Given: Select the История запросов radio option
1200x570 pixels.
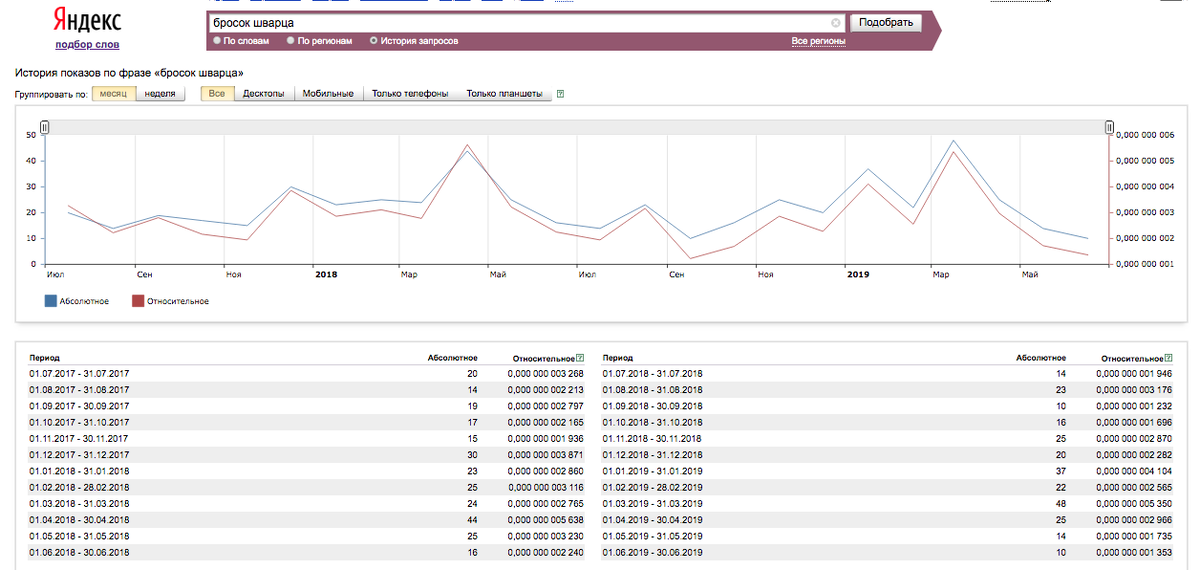Looking at the screenshot, I should tap(374, 41).
